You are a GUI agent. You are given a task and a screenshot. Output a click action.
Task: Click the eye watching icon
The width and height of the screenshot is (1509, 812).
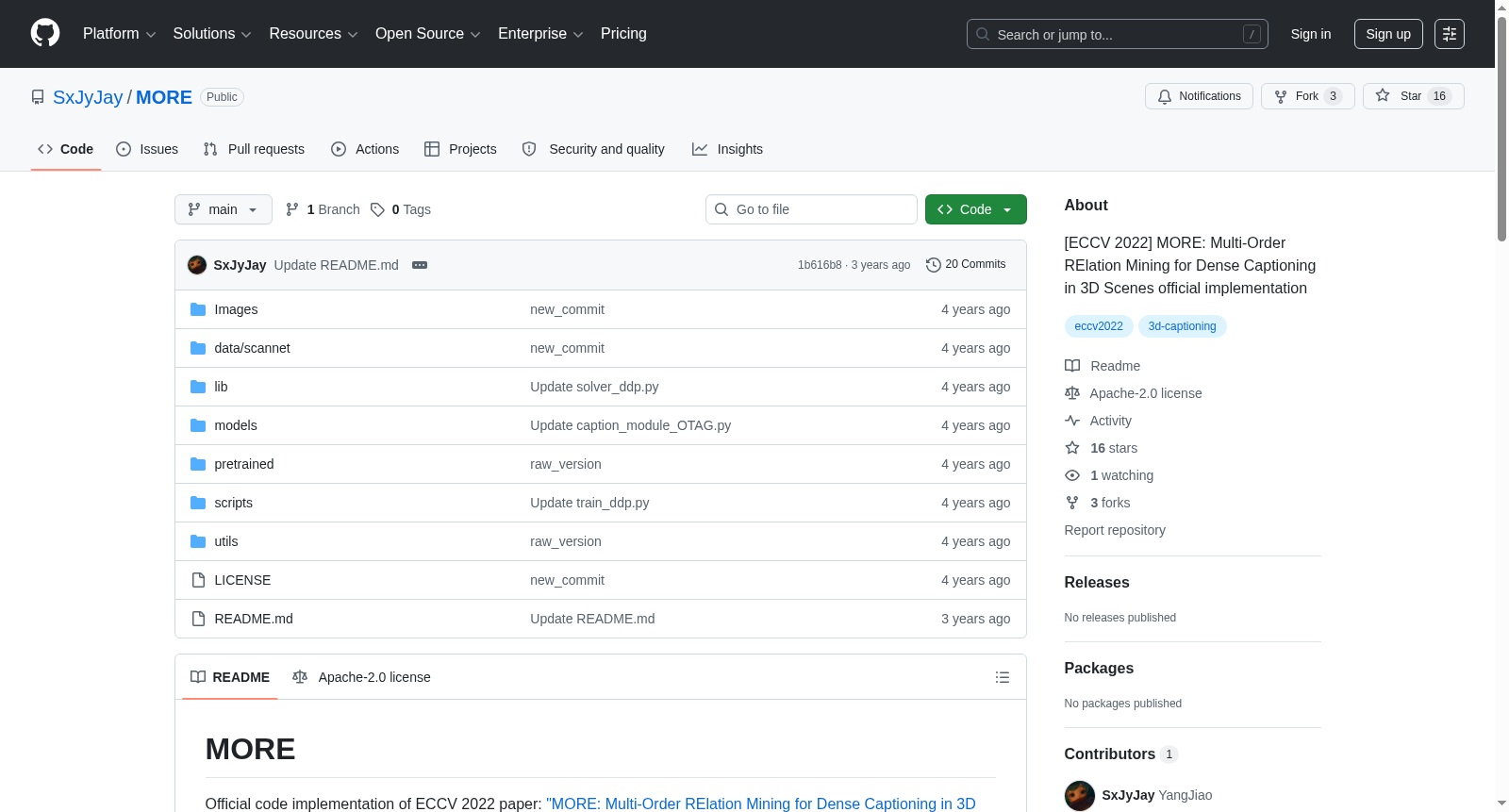point(1072,475)
